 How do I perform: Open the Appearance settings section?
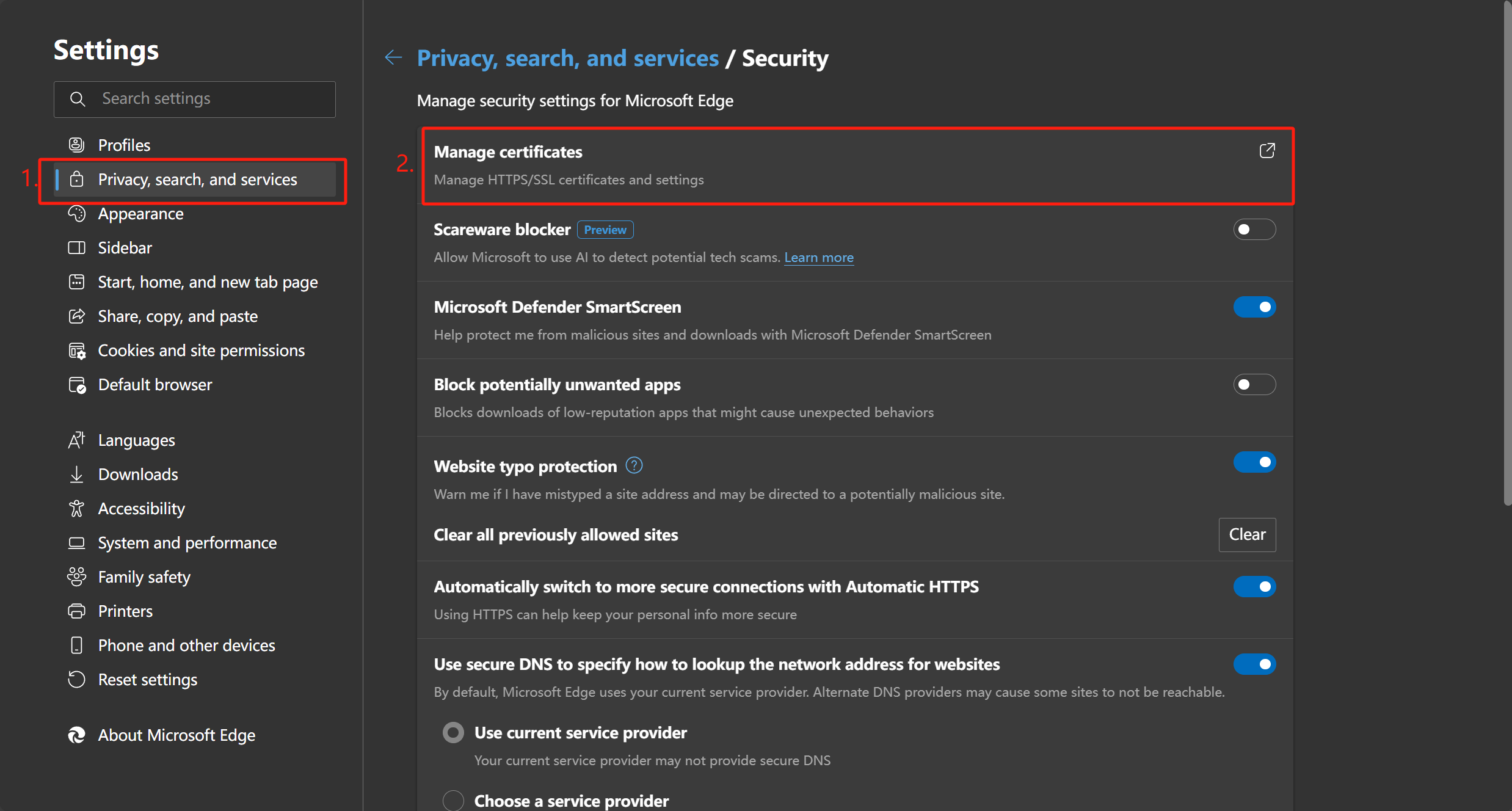click(x=140, y=214)
